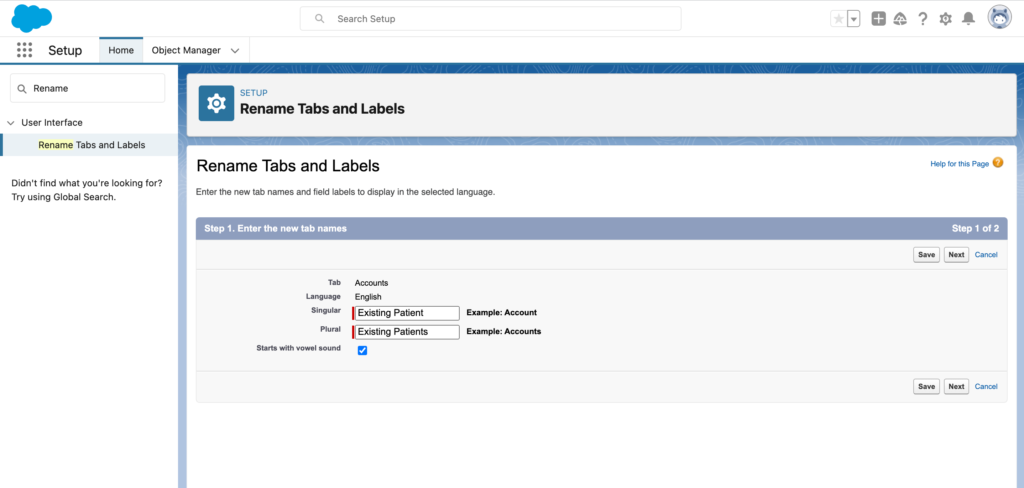The image size is (1024, 488).
Task: Open the help question mark icon
Action: [922, 19]
